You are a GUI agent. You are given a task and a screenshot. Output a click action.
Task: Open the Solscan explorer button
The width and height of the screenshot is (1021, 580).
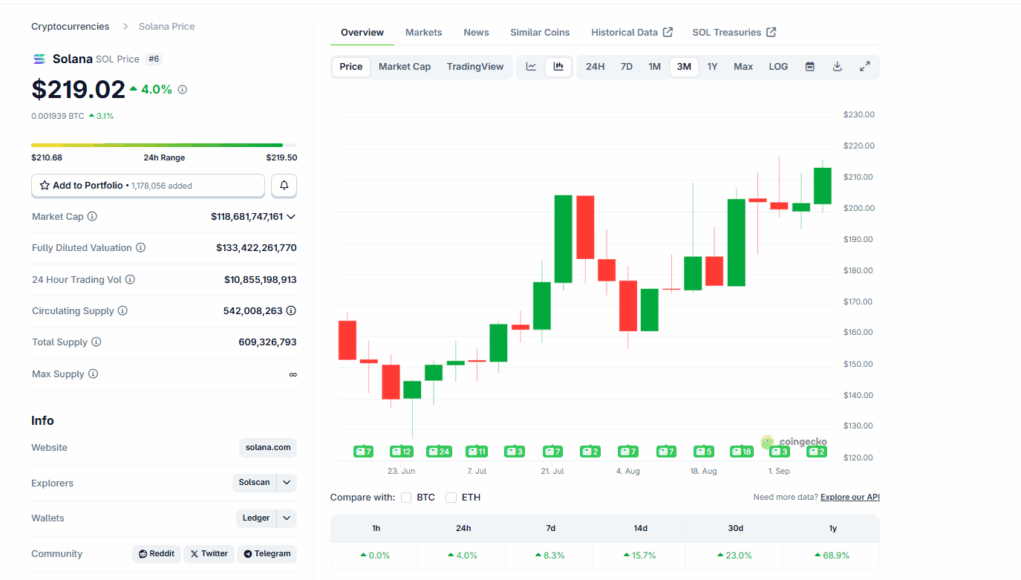tap(254, 483)
